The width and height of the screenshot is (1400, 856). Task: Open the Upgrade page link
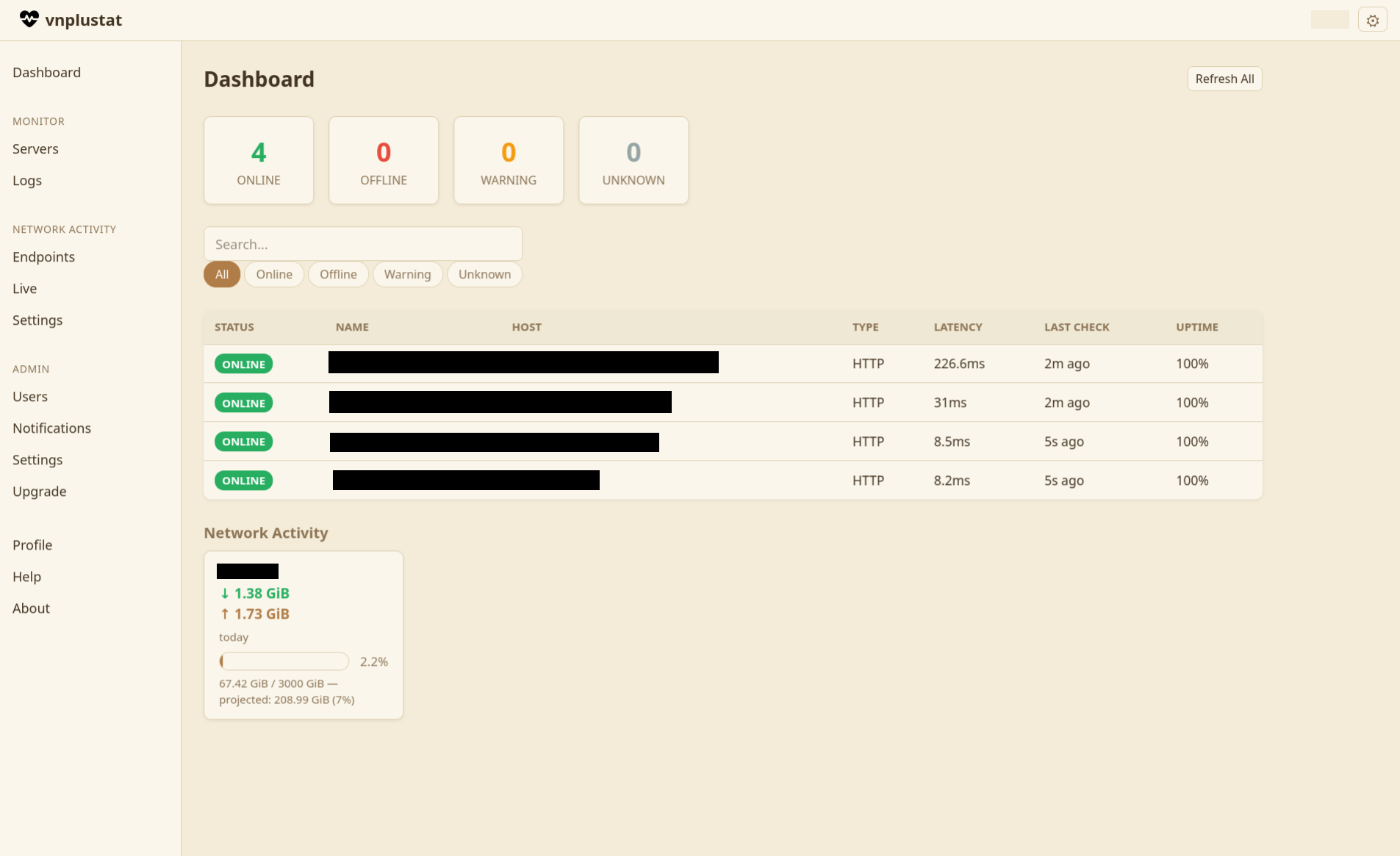click(39, 492)
